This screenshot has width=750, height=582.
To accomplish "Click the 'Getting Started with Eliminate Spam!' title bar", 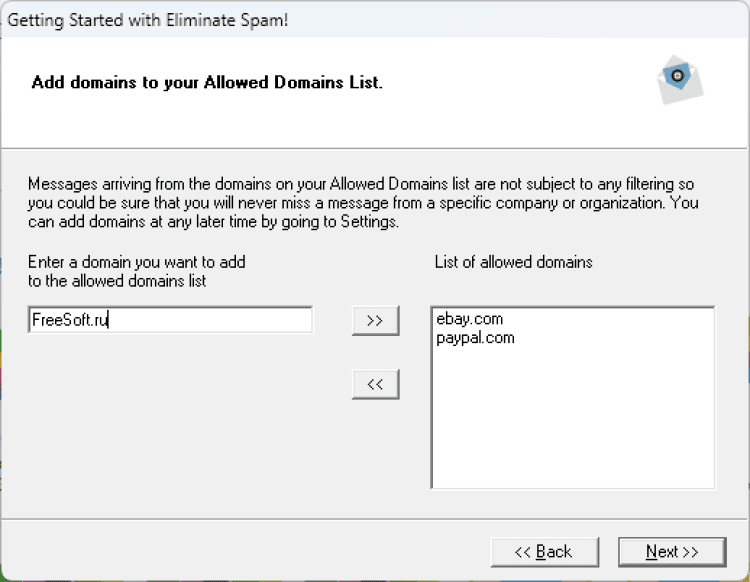I will point(150,20).
